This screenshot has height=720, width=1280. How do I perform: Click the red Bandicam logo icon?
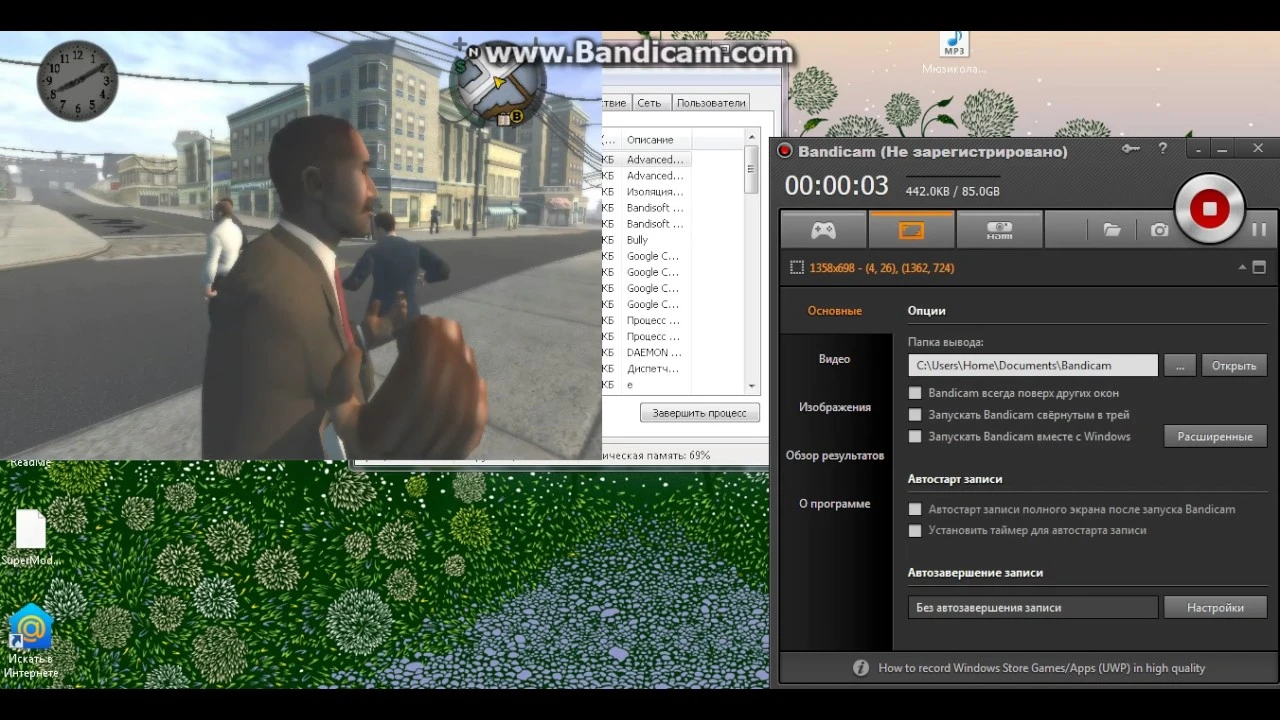(785, 151)
